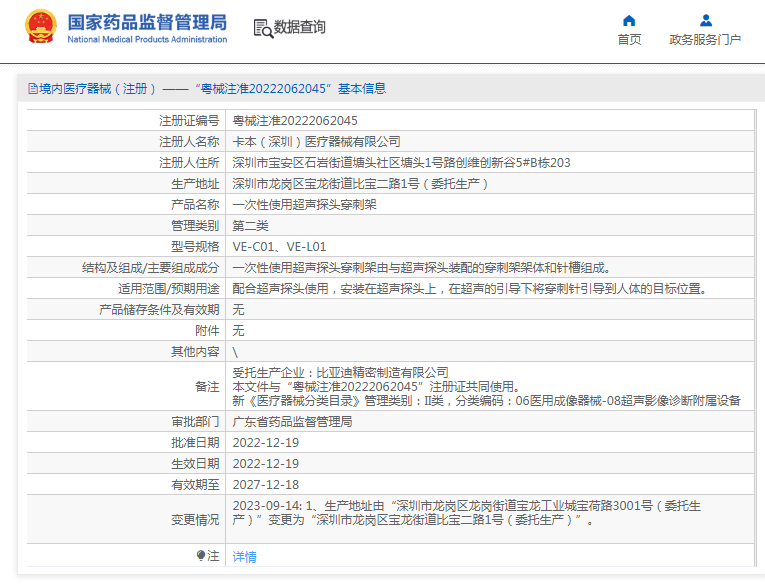
Task: Click the 注册人名称 row label
Action: point(189,141)
